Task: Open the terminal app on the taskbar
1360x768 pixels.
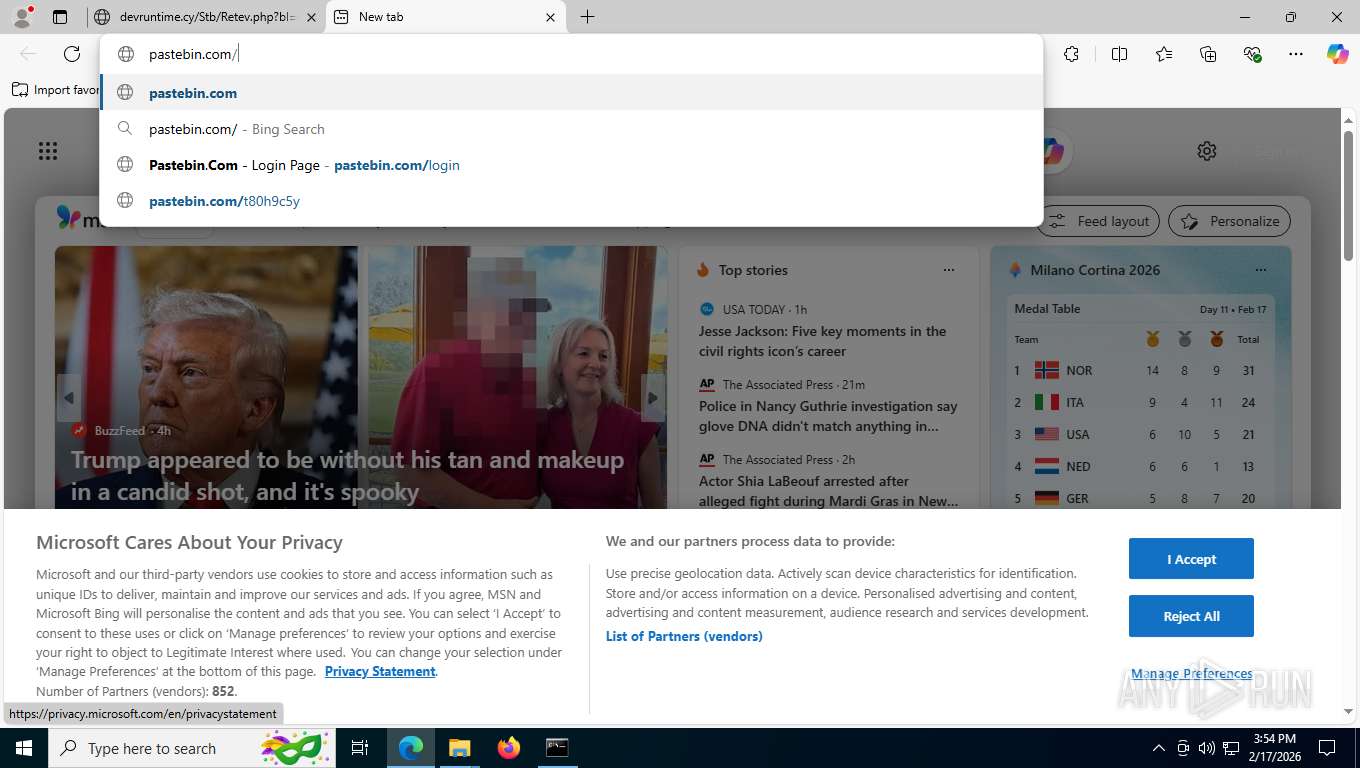Action: pyautogui.click(x=557, y=748)
